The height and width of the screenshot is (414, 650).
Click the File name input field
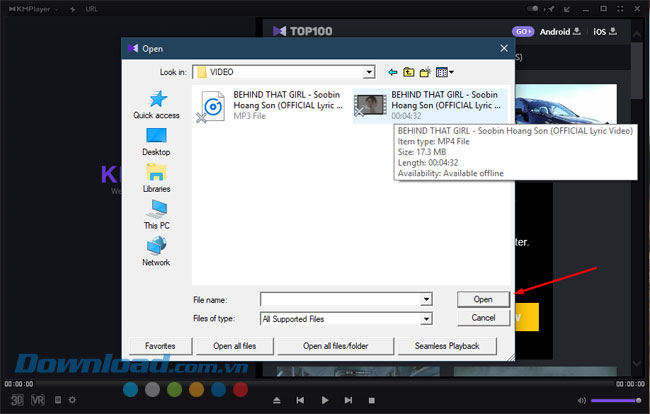pyautogui.click(x=341, y=299)
